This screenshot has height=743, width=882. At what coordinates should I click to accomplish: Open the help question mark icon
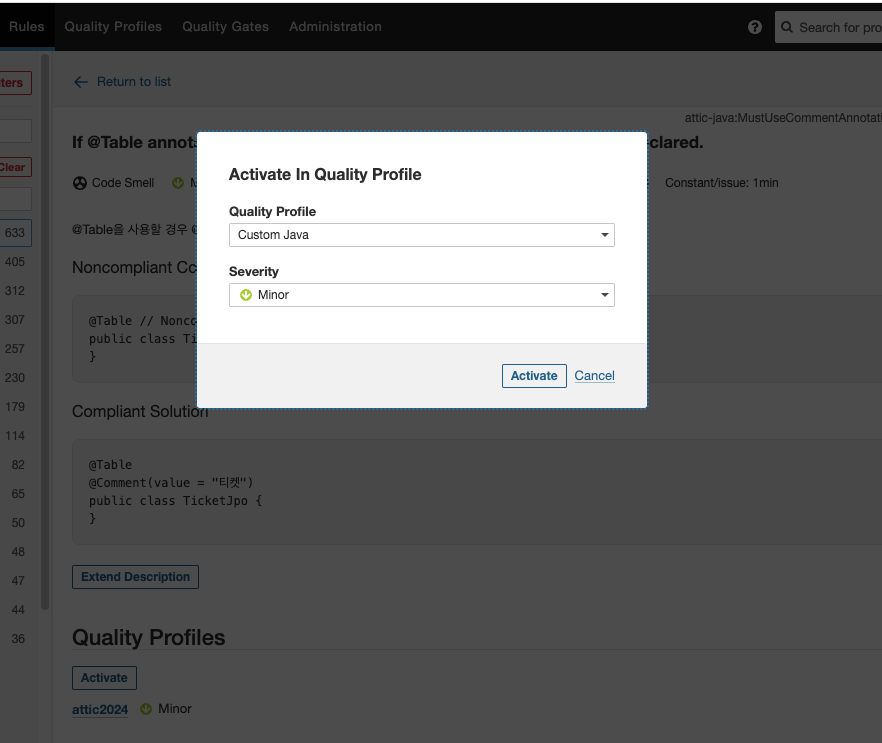[x=755, y=27]
